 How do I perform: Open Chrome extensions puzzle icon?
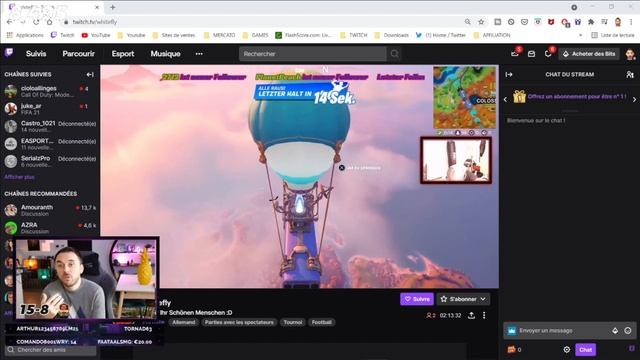591,22
